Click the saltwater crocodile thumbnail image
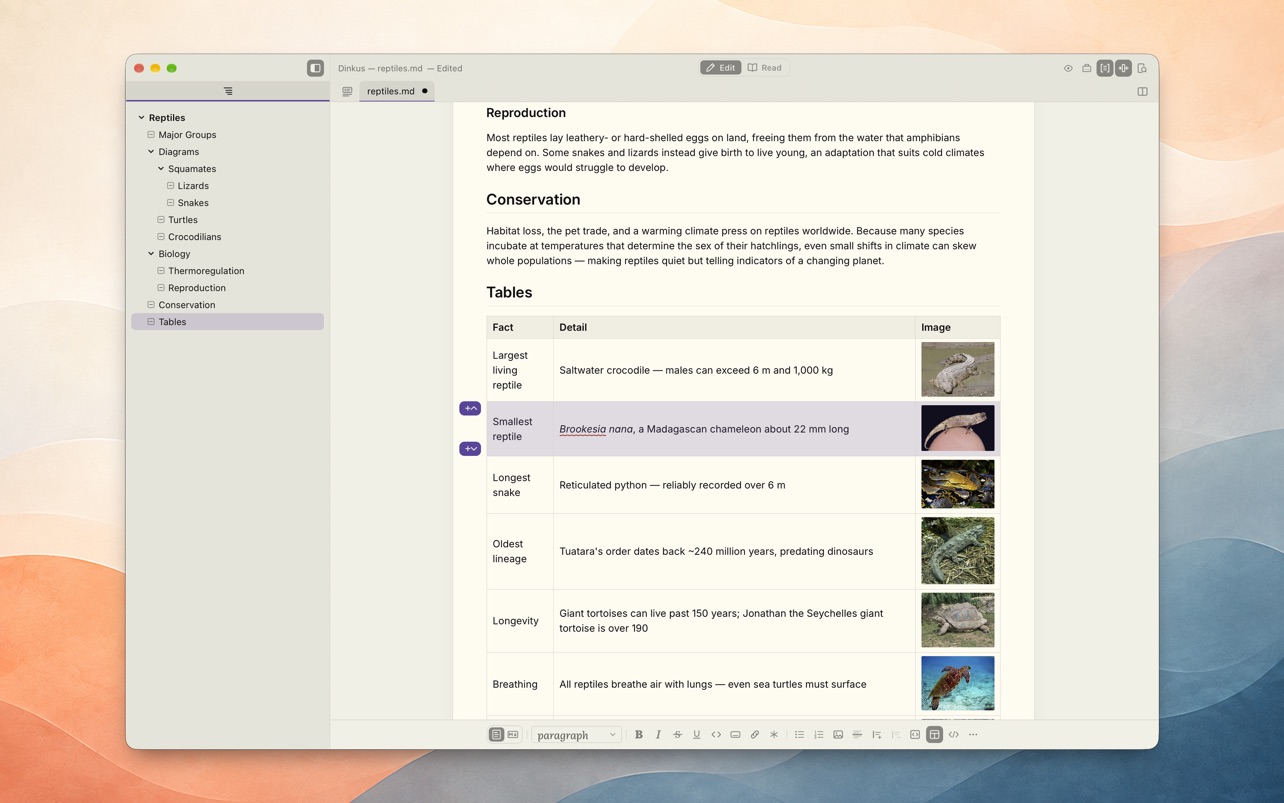Screen dimensions: 1284x803 click(x=958, y=369)
